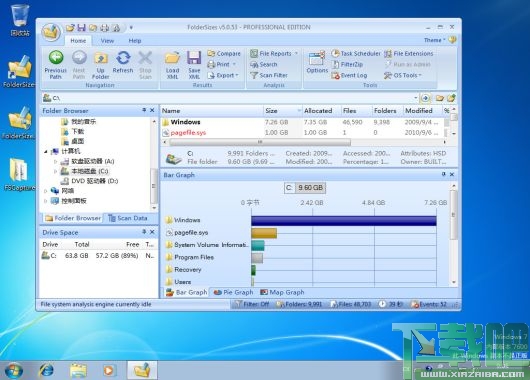The width and height of the screenshot is (530, 380).
Task: Click the C: drive row in Drive Space
Action: [98, 256]
